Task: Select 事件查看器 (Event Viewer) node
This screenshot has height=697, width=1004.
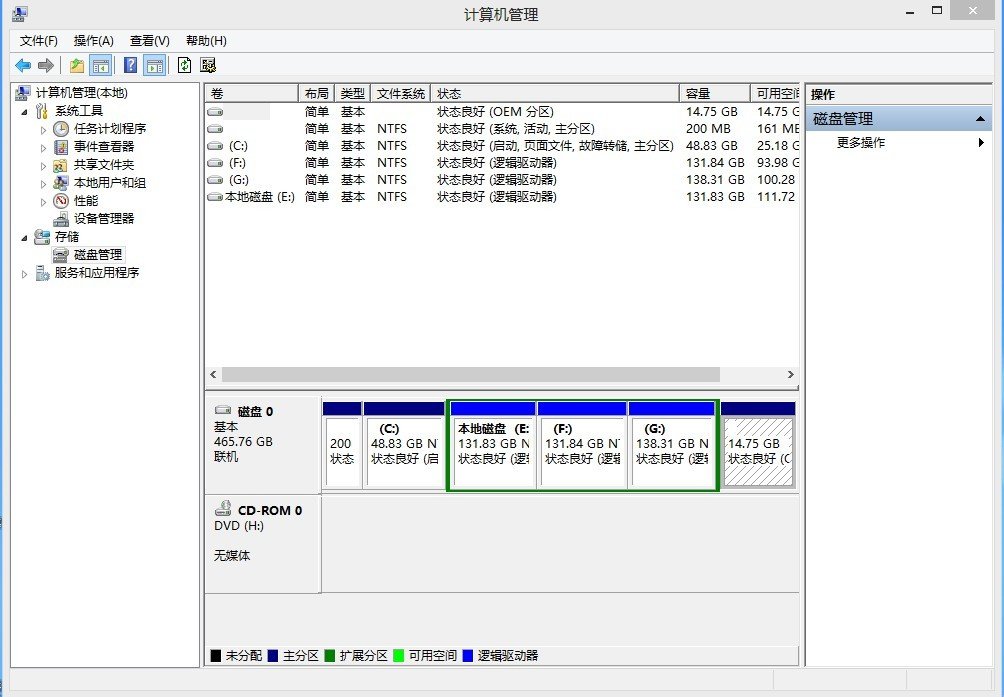Action: point(103,147)
